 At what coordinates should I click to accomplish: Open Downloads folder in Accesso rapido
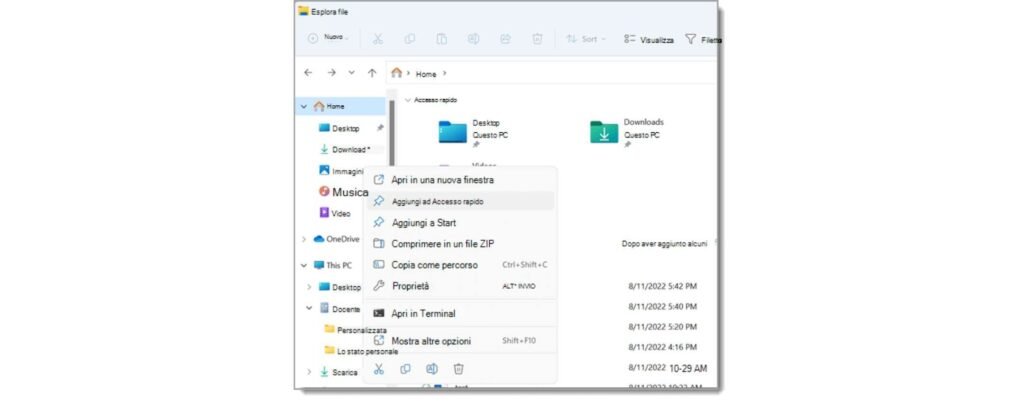[x=627, y=133]
